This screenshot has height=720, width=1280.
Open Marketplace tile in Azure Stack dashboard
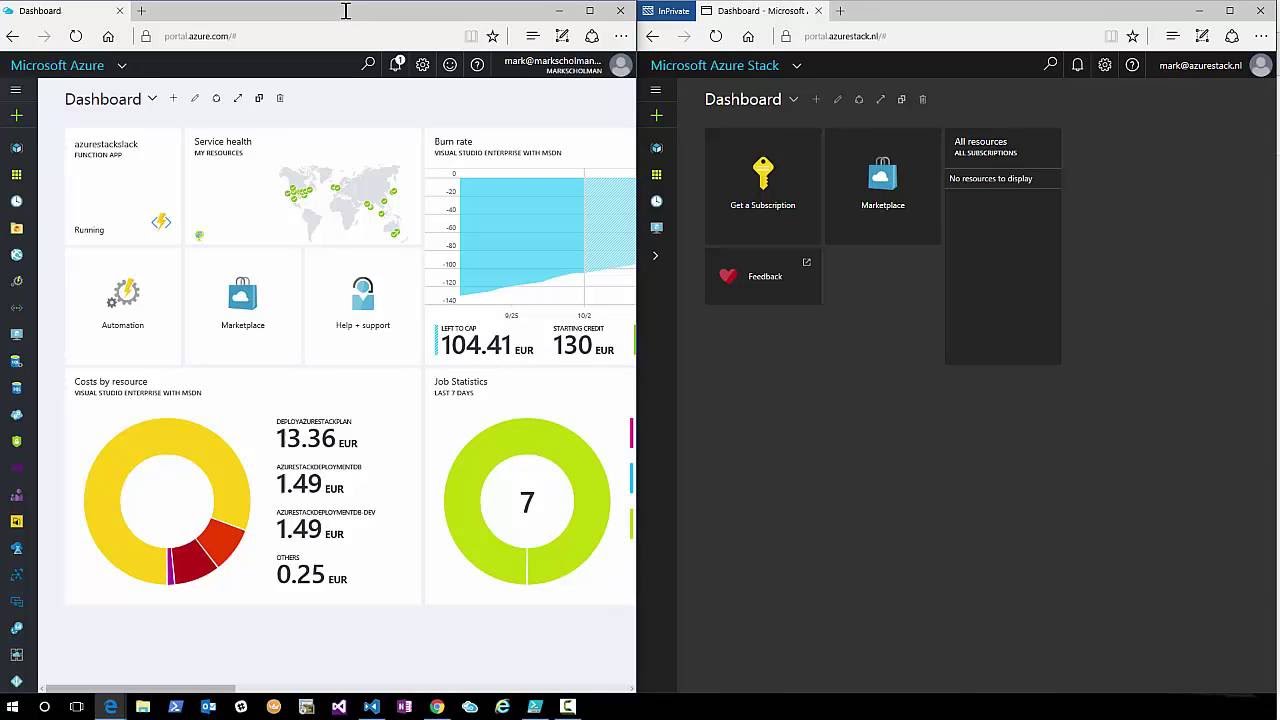pyautogui.click(x=883, y=186)
